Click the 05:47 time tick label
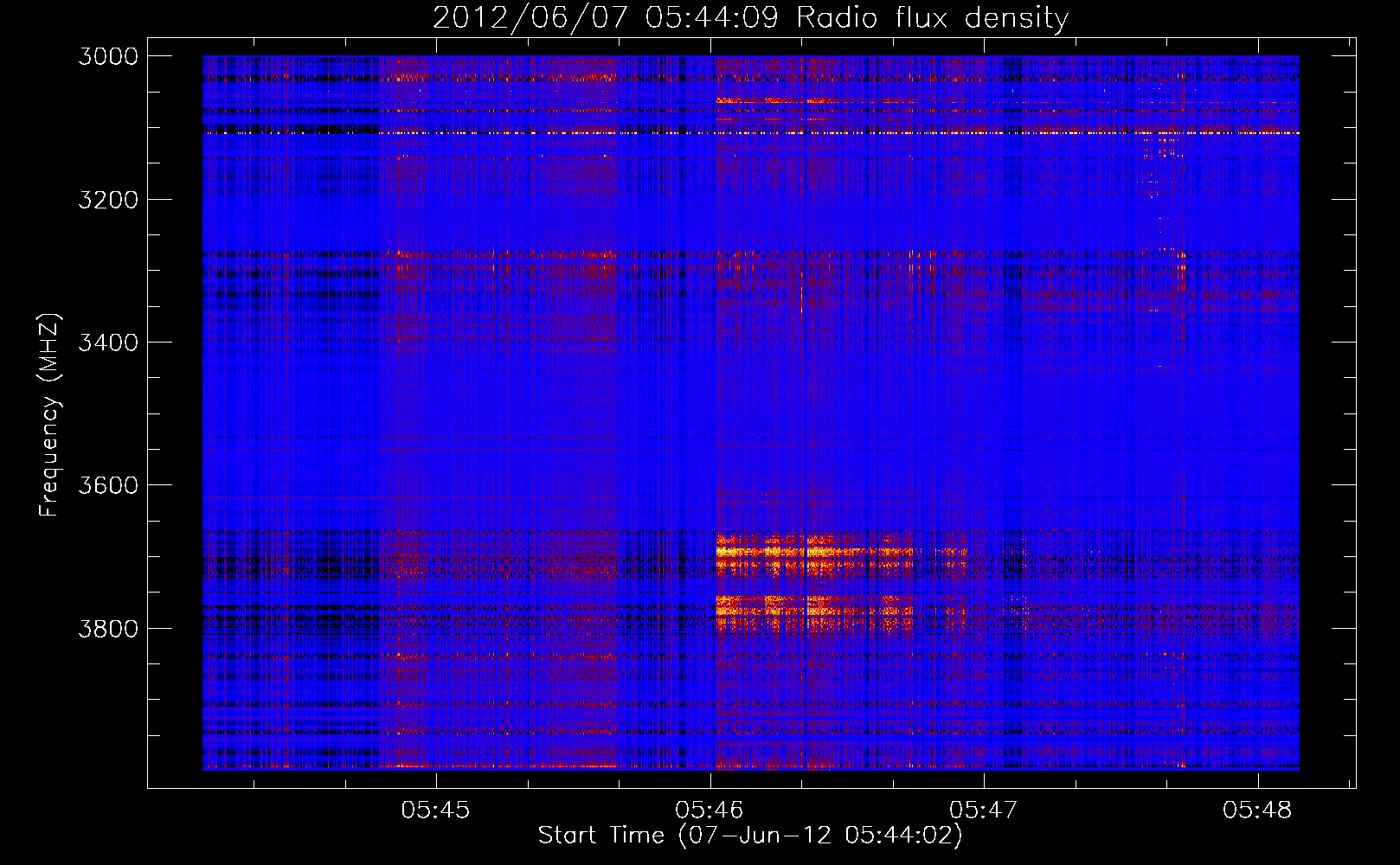The width and height of the screenshot is (1400, 865). (x=984, y=811)
